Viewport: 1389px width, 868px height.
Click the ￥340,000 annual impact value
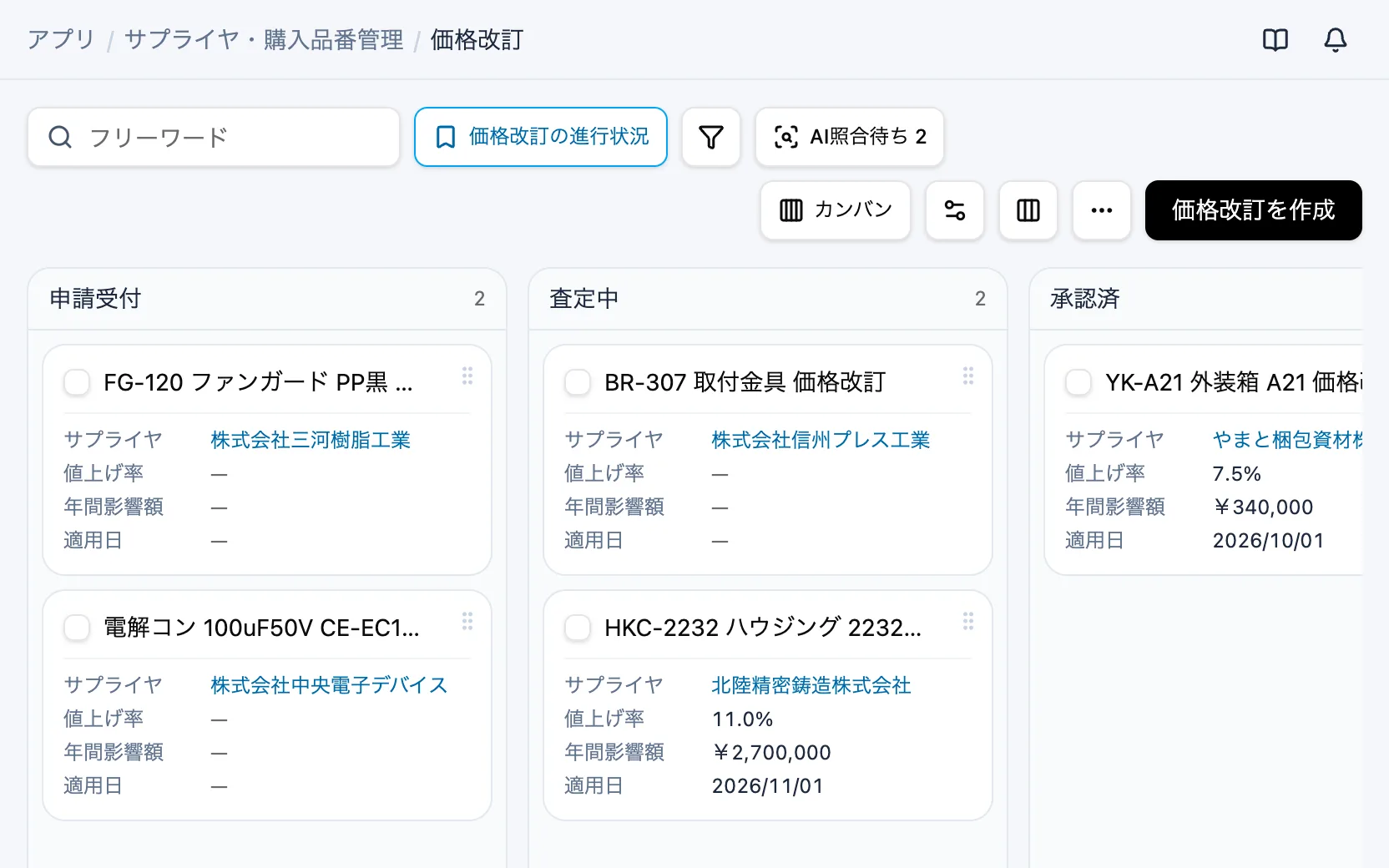(1263, 507)
